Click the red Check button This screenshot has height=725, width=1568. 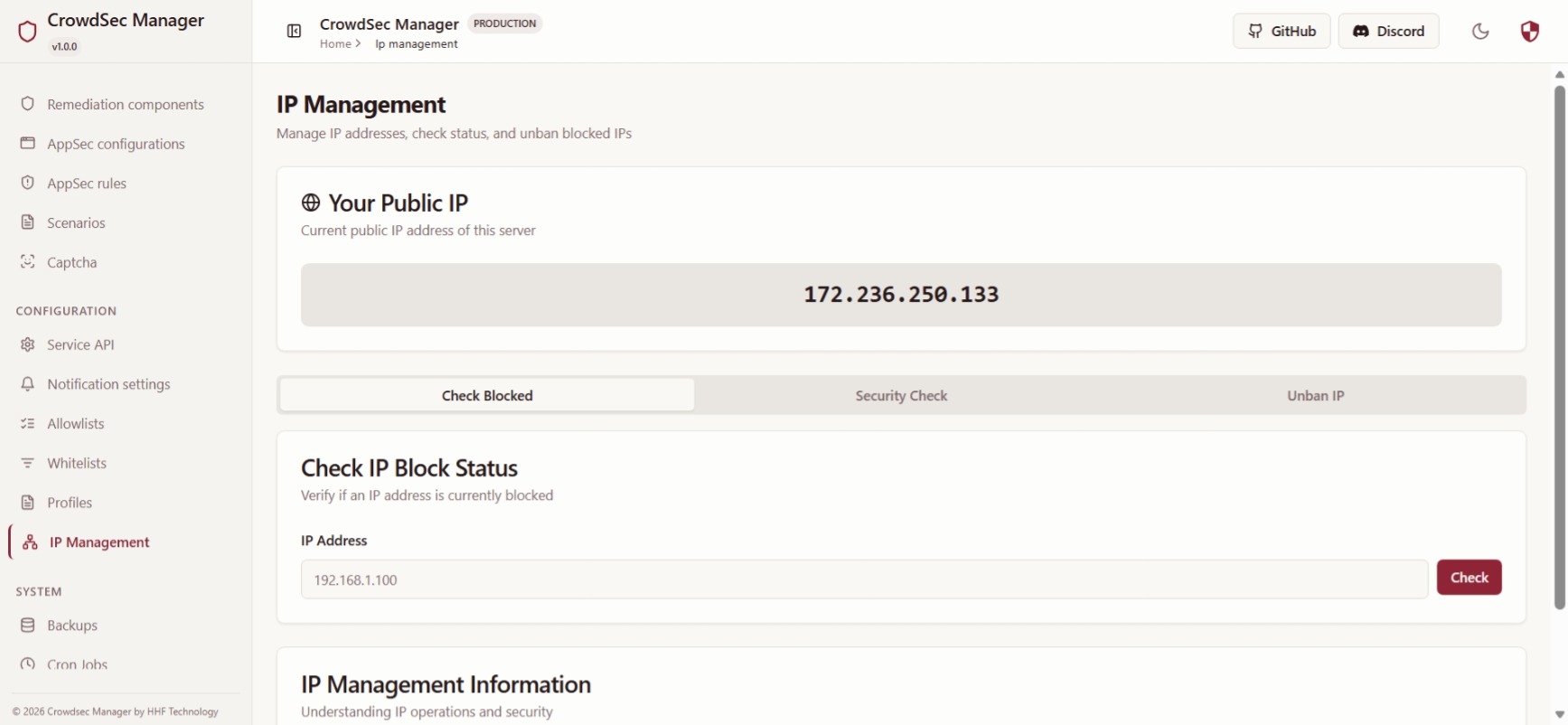[1469, 578]
